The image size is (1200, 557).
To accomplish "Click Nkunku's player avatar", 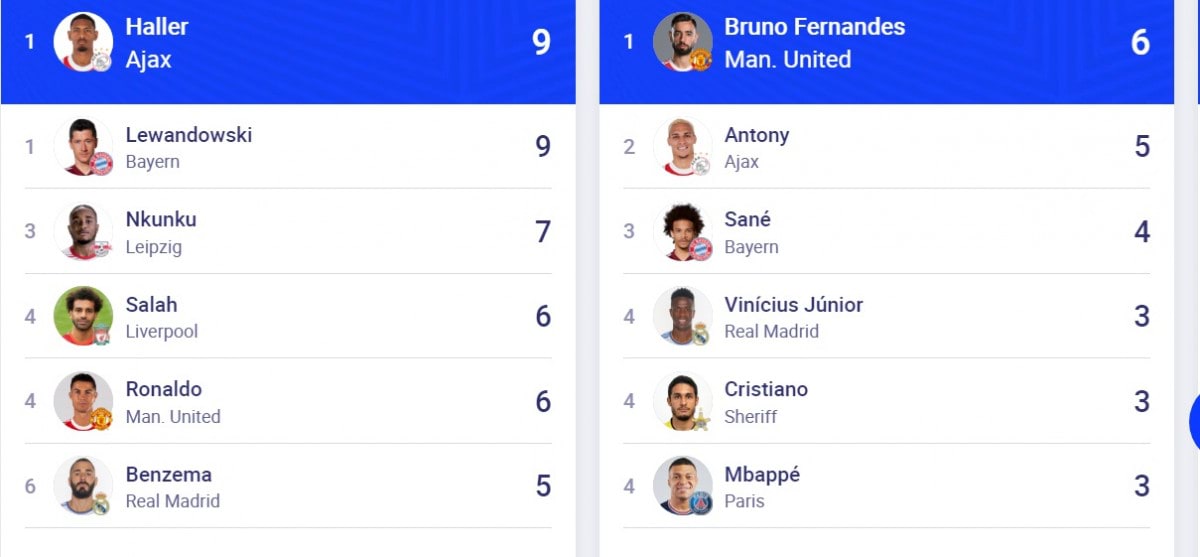I will 83,231.
